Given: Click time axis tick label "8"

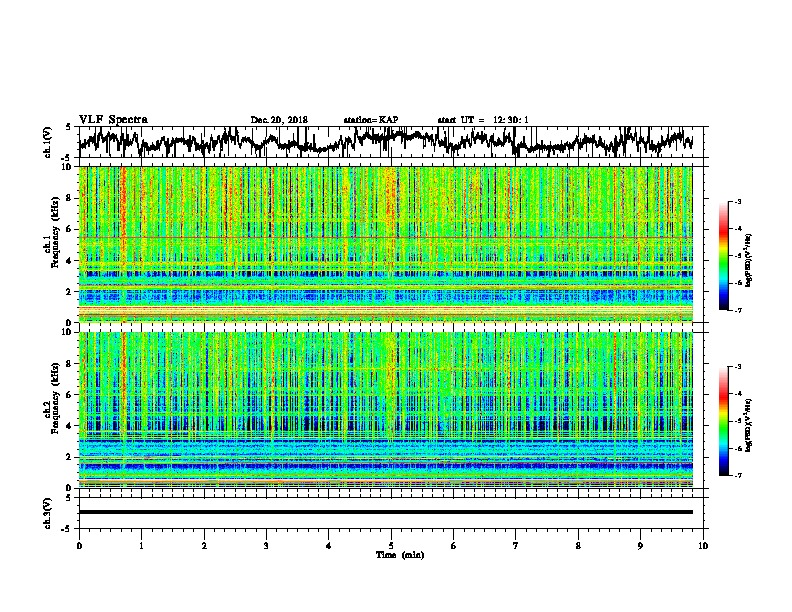Looking at the screenshot, I should tap(578, 545).
